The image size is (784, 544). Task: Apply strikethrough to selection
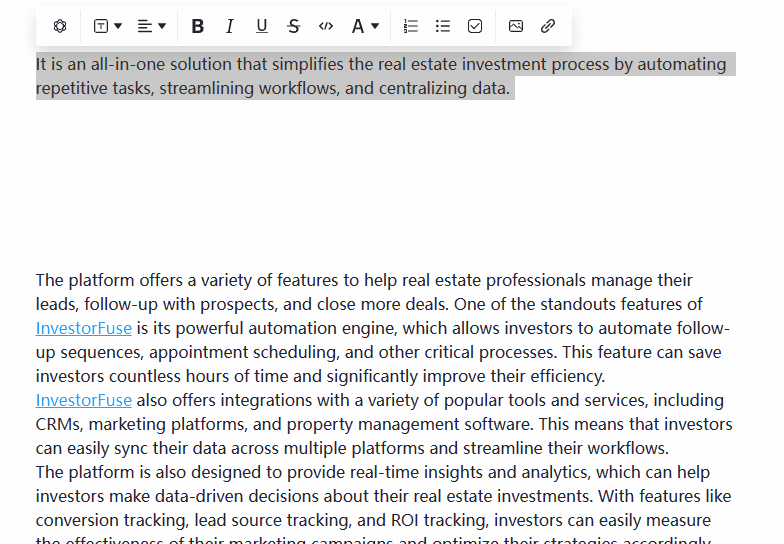pyautogui.click(x=293, y=26)
